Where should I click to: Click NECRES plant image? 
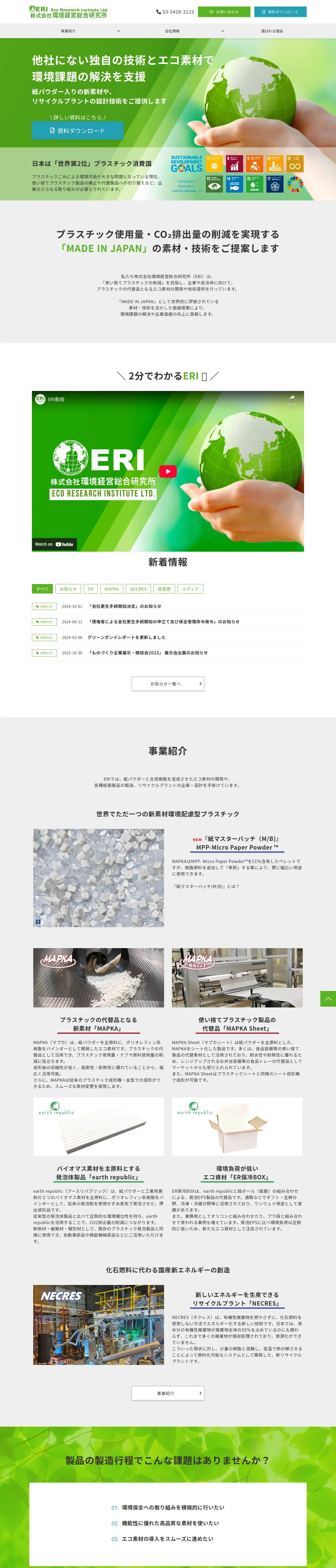click(x=98, y=1324)
